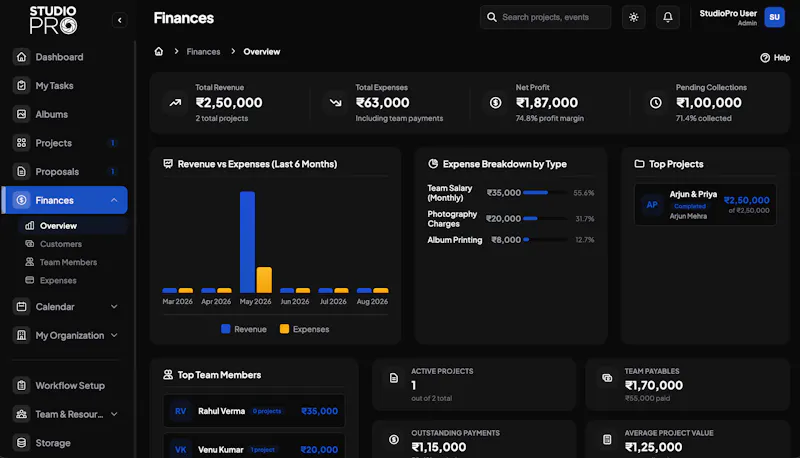Click the Team & Resources people icon
800x458 pixels.
21,414
